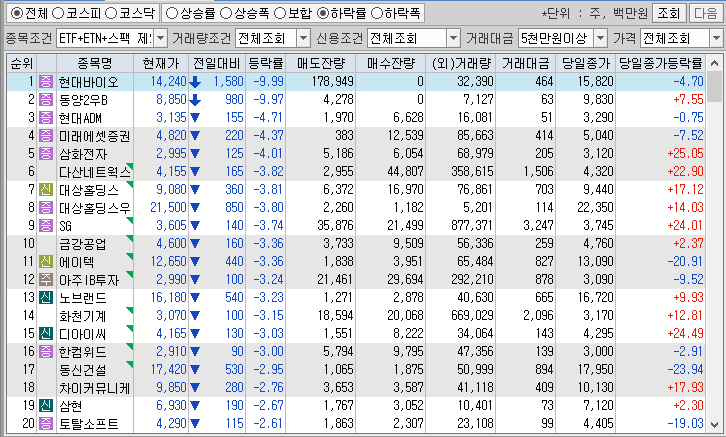Sort by 거래대금 column header
Viewport: 726px width, 437px height.
coord(526,63)
